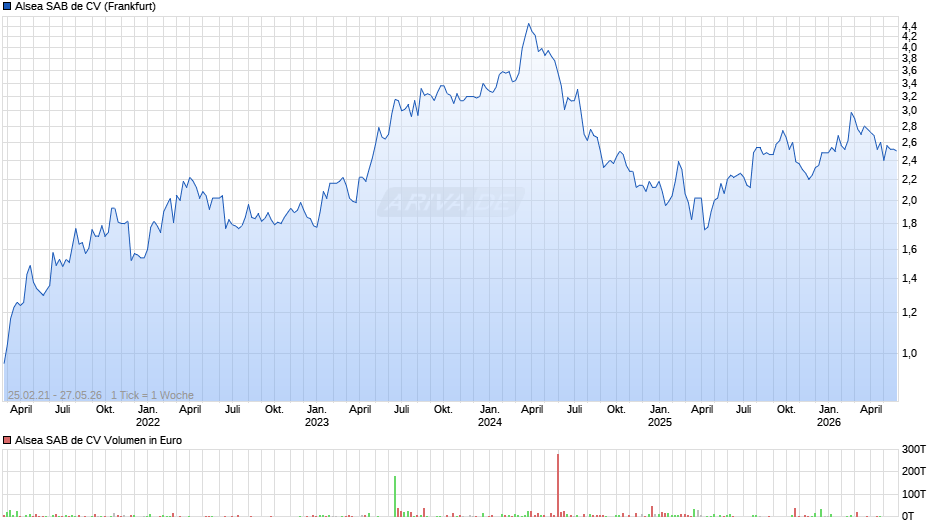The height and width of the screenshot is (526, 940).
Task: Click the date range text '25.02.21 - 27.05.26'
Action: pos(55,395)
